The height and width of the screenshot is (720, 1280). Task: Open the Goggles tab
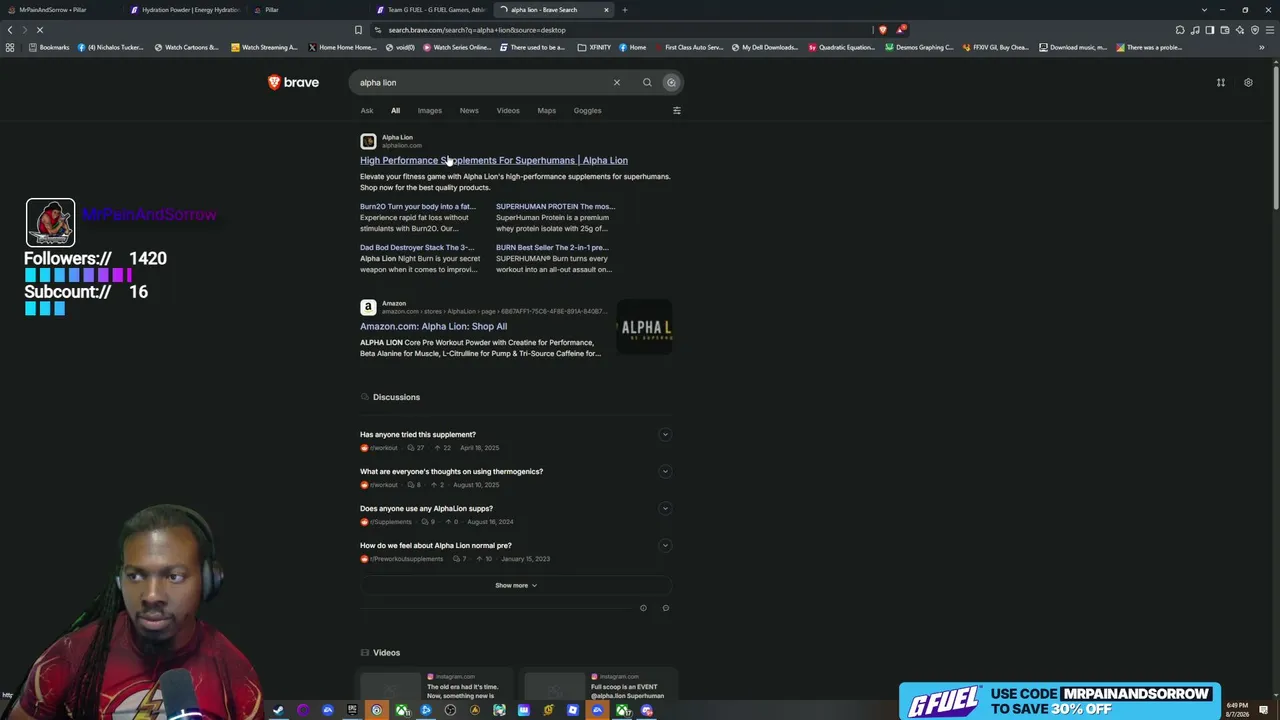click(x=587, y=111)
